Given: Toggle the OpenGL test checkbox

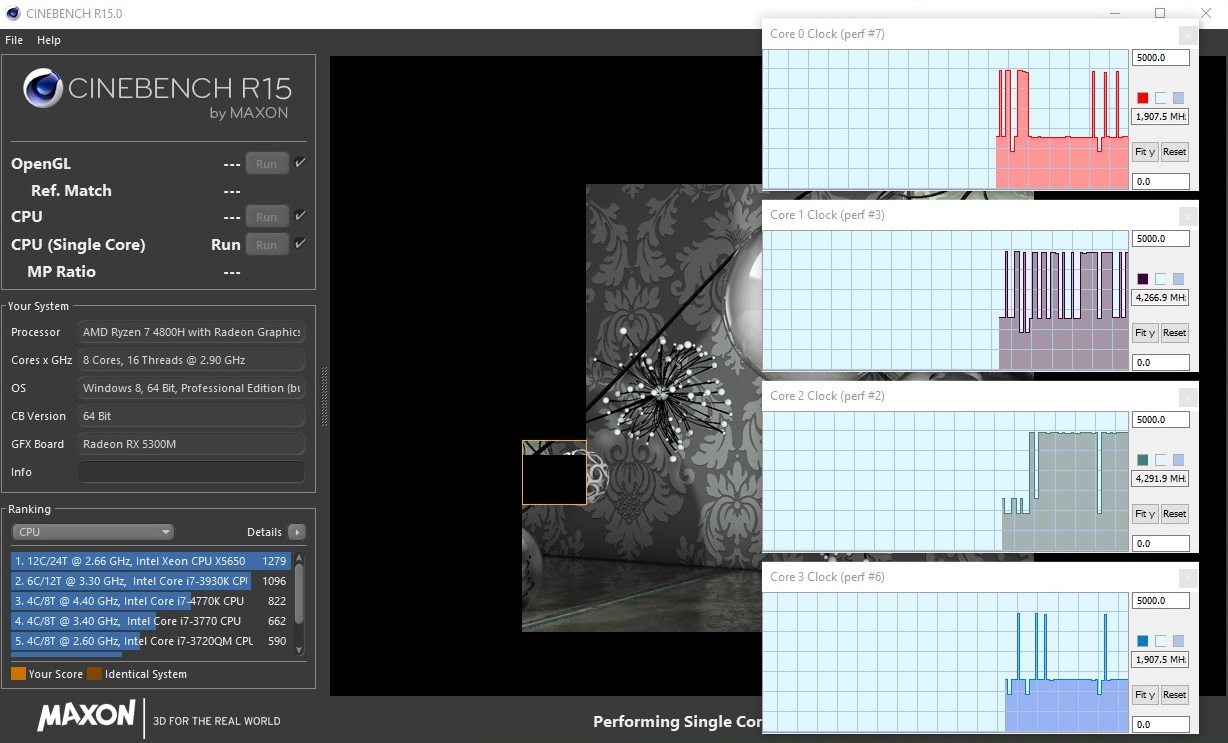Looking at the screenshot, I should click(300, 163).
